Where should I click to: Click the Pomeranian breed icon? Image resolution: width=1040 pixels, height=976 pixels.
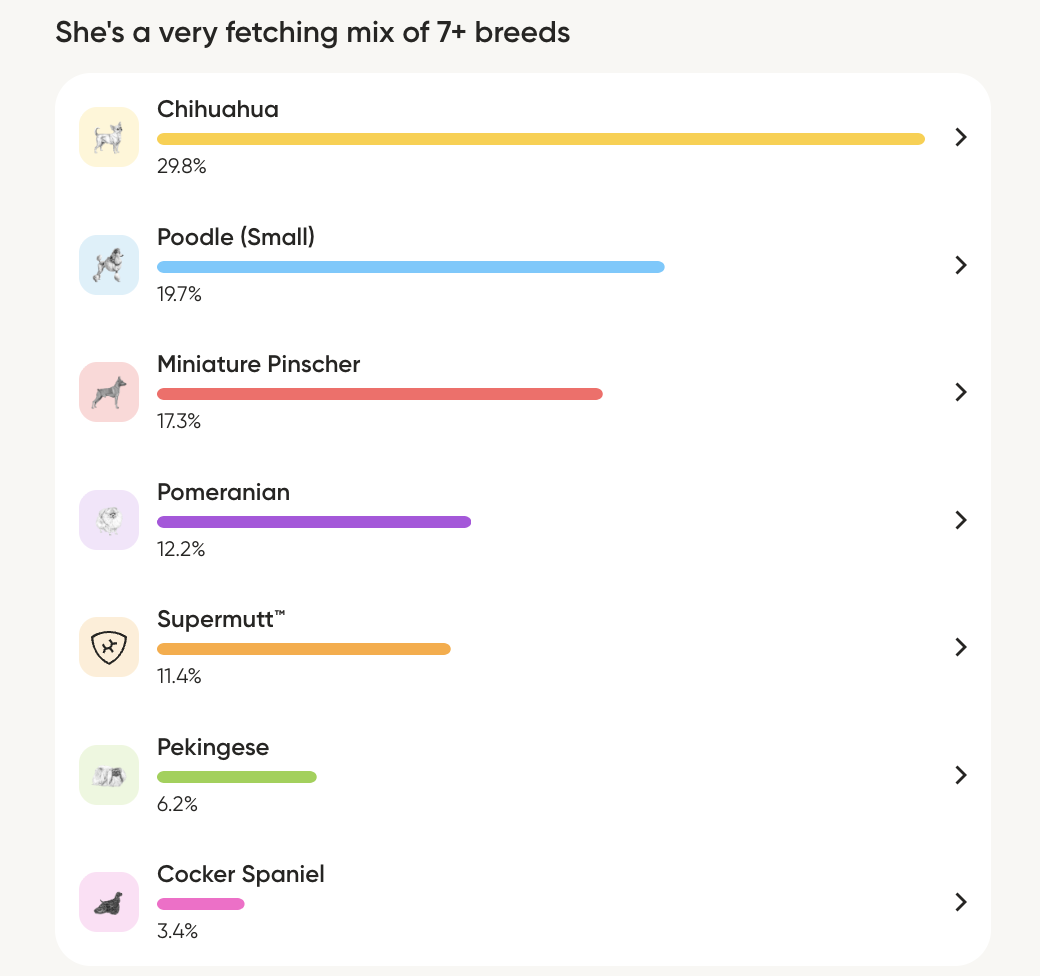point(108,520)
